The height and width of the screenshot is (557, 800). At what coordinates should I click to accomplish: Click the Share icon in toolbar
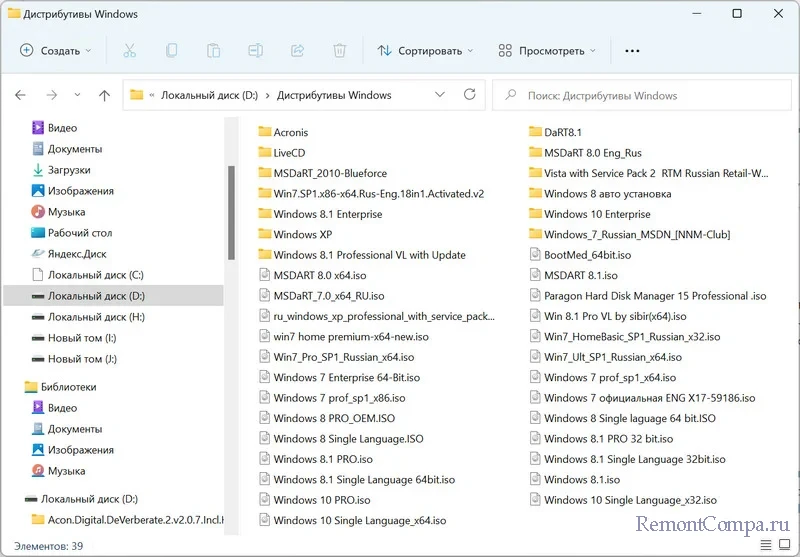click(297, 50)
